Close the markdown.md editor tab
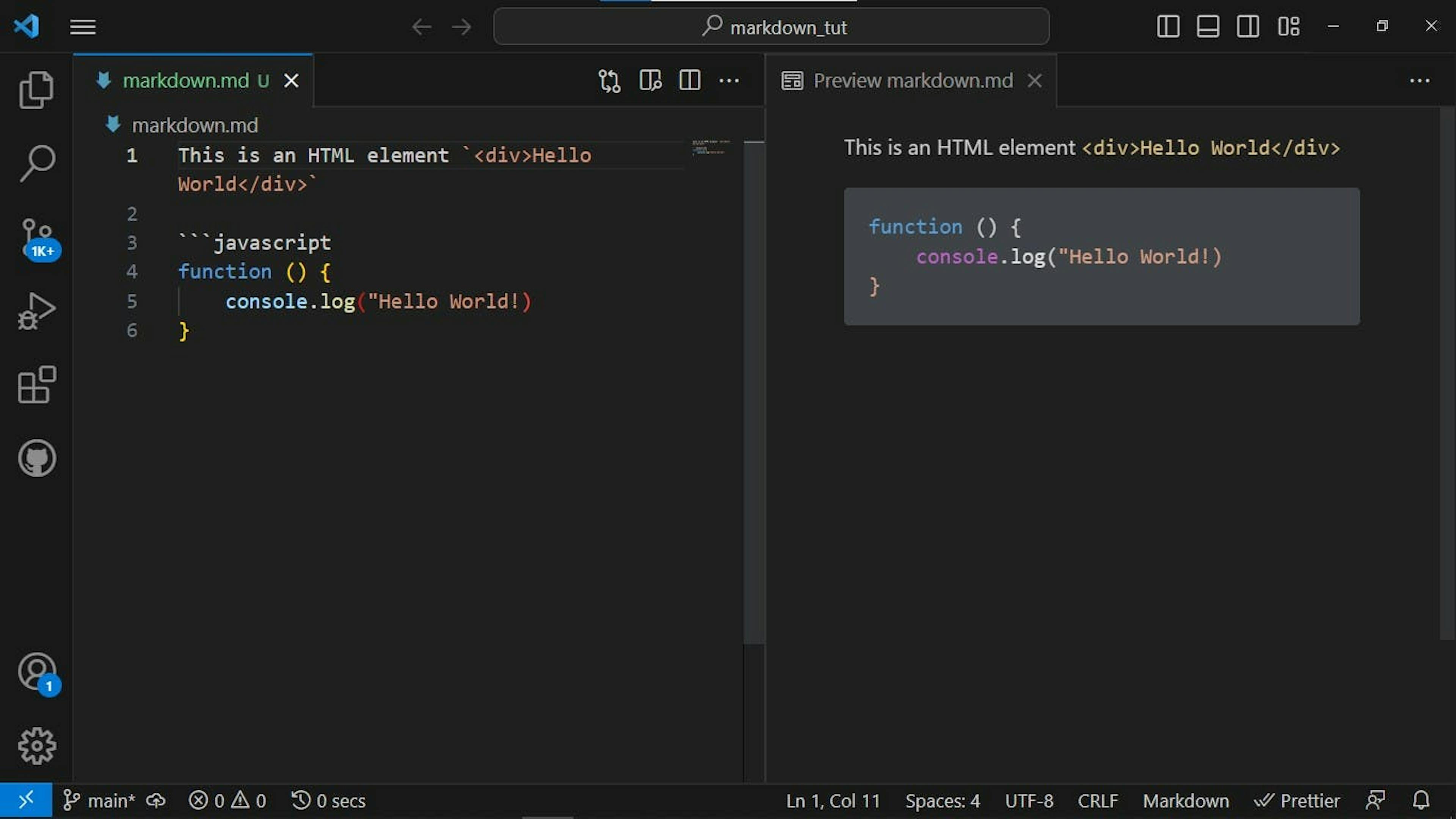This screenshot has height=819, width=1456. pos(291,81)
